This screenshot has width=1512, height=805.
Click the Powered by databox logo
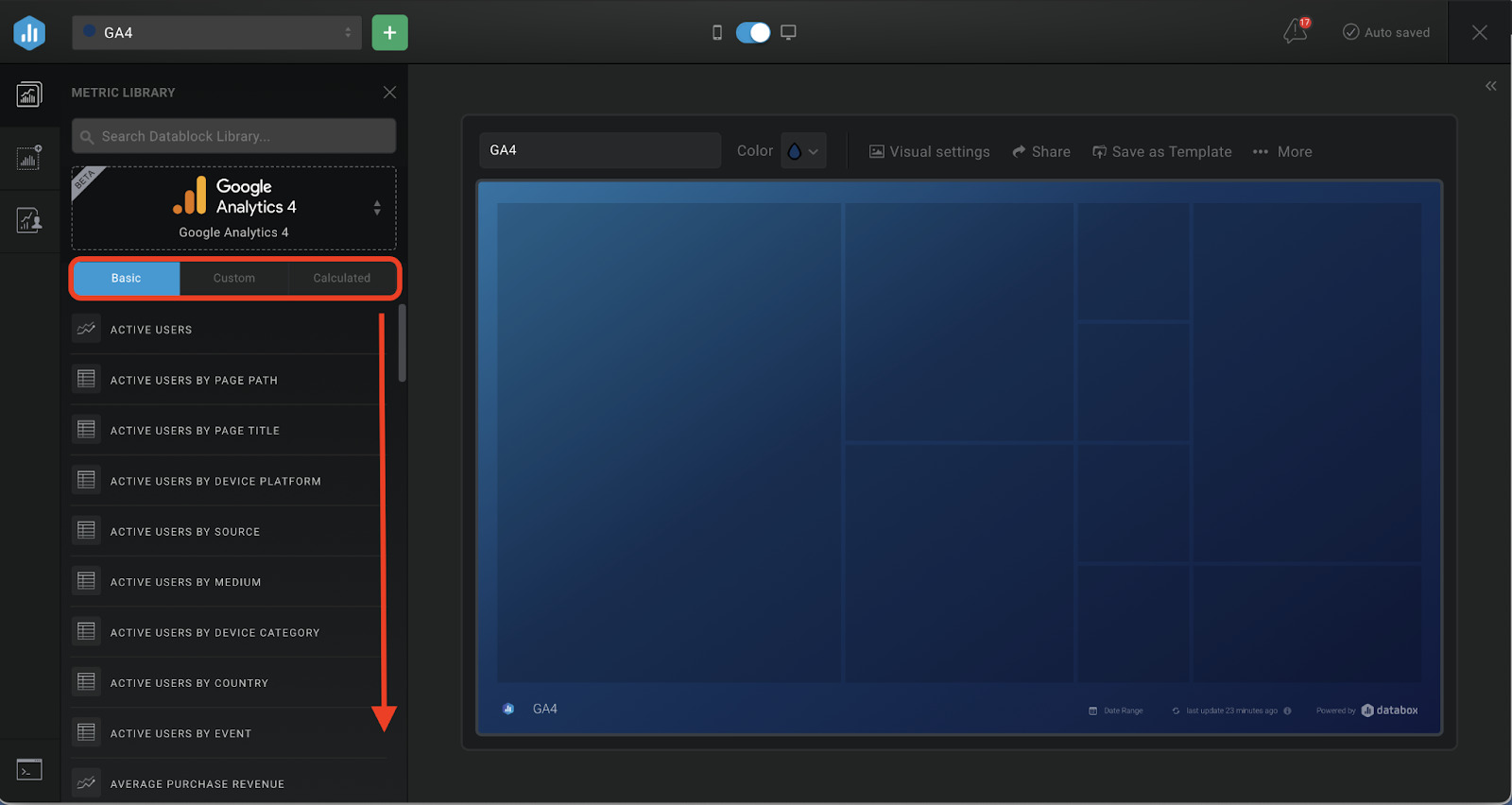point(1389,711)
